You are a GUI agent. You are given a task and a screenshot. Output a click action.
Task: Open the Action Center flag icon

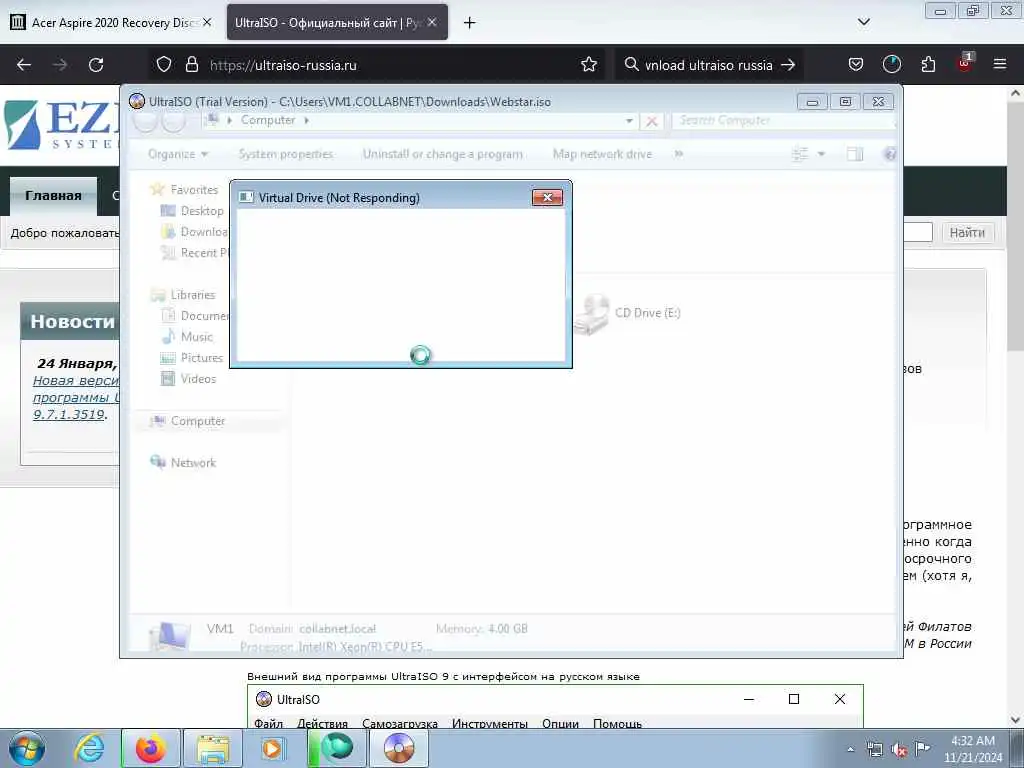pos(922,748)
